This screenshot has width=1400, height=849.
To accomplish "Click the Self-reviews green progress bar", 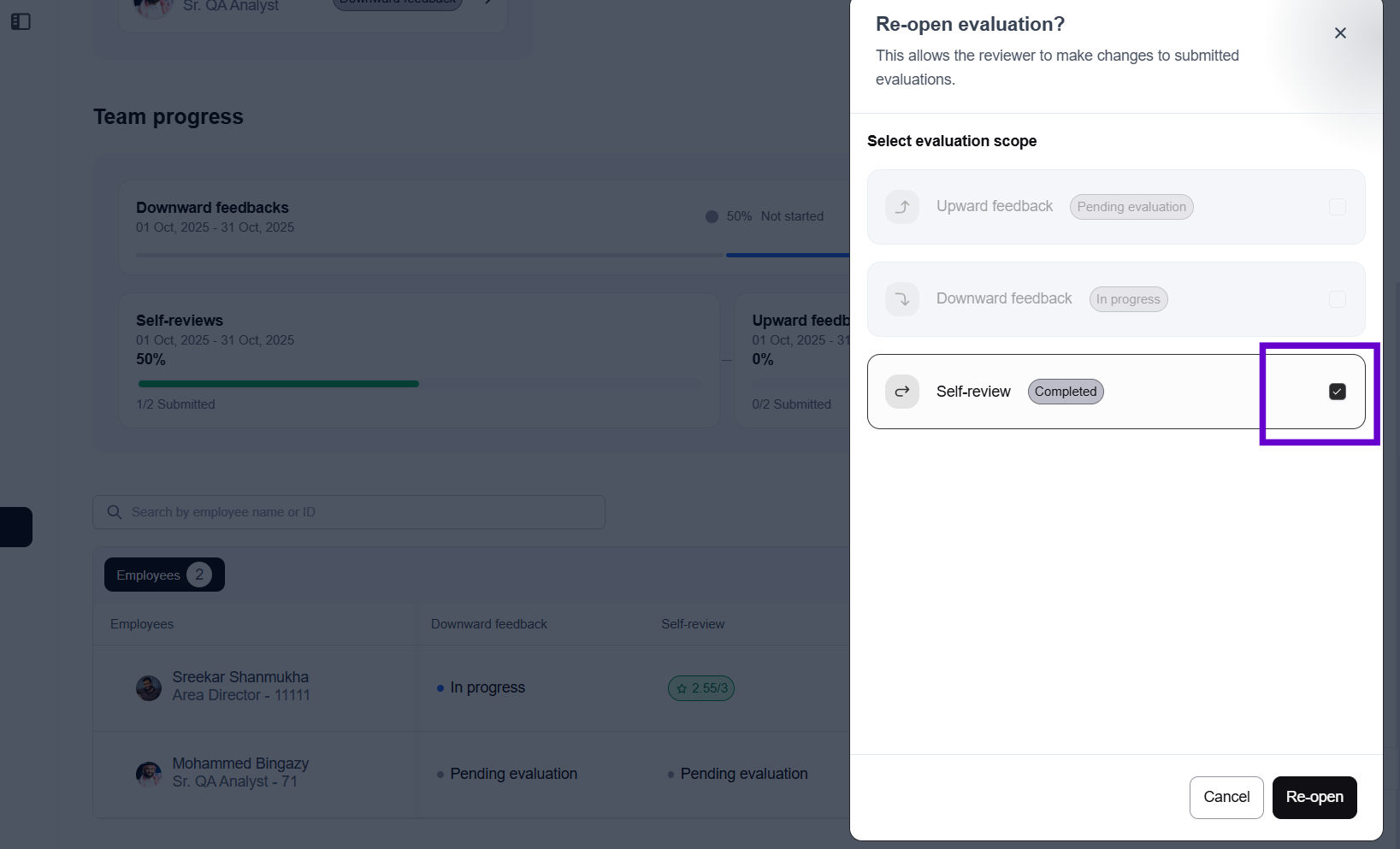I will 279,384.
